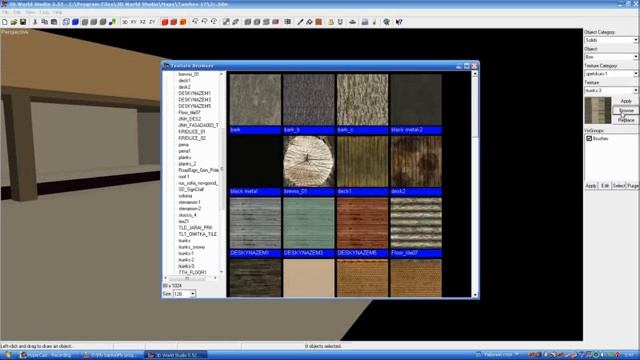Select KRIDLICE_02 in the texture list
Image resolution: width=640 pixels, height=360 pixels.
click(x=192, y=138)
